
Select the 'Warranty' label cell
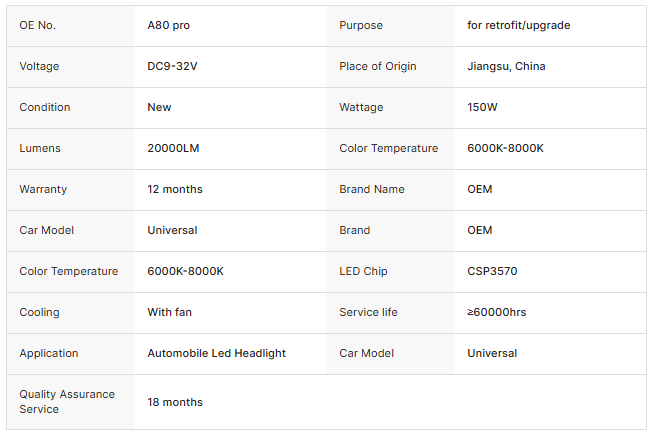(x=45, y=189)
